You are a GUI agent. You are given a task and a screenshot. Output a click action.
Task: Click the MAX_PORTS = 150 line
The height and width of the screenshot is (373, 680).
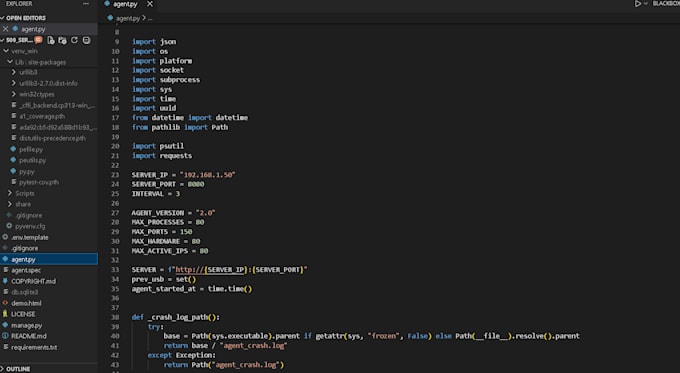162,232
